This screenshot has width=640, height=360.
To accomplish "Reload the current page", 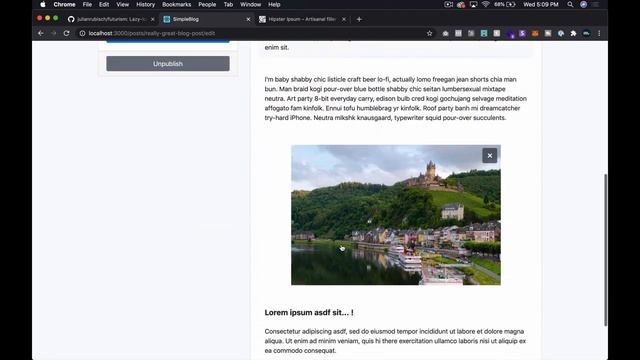I will 67,33.
